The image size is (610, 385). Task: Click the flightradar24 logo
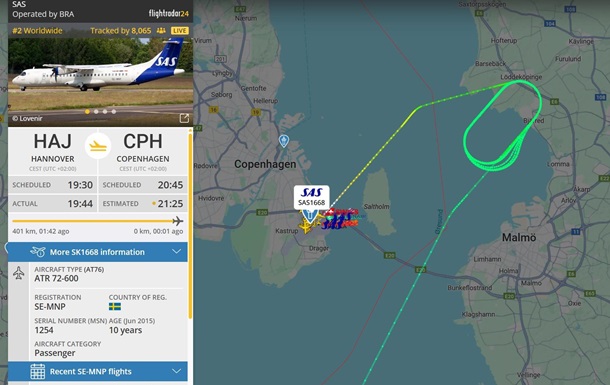point(169,14)
